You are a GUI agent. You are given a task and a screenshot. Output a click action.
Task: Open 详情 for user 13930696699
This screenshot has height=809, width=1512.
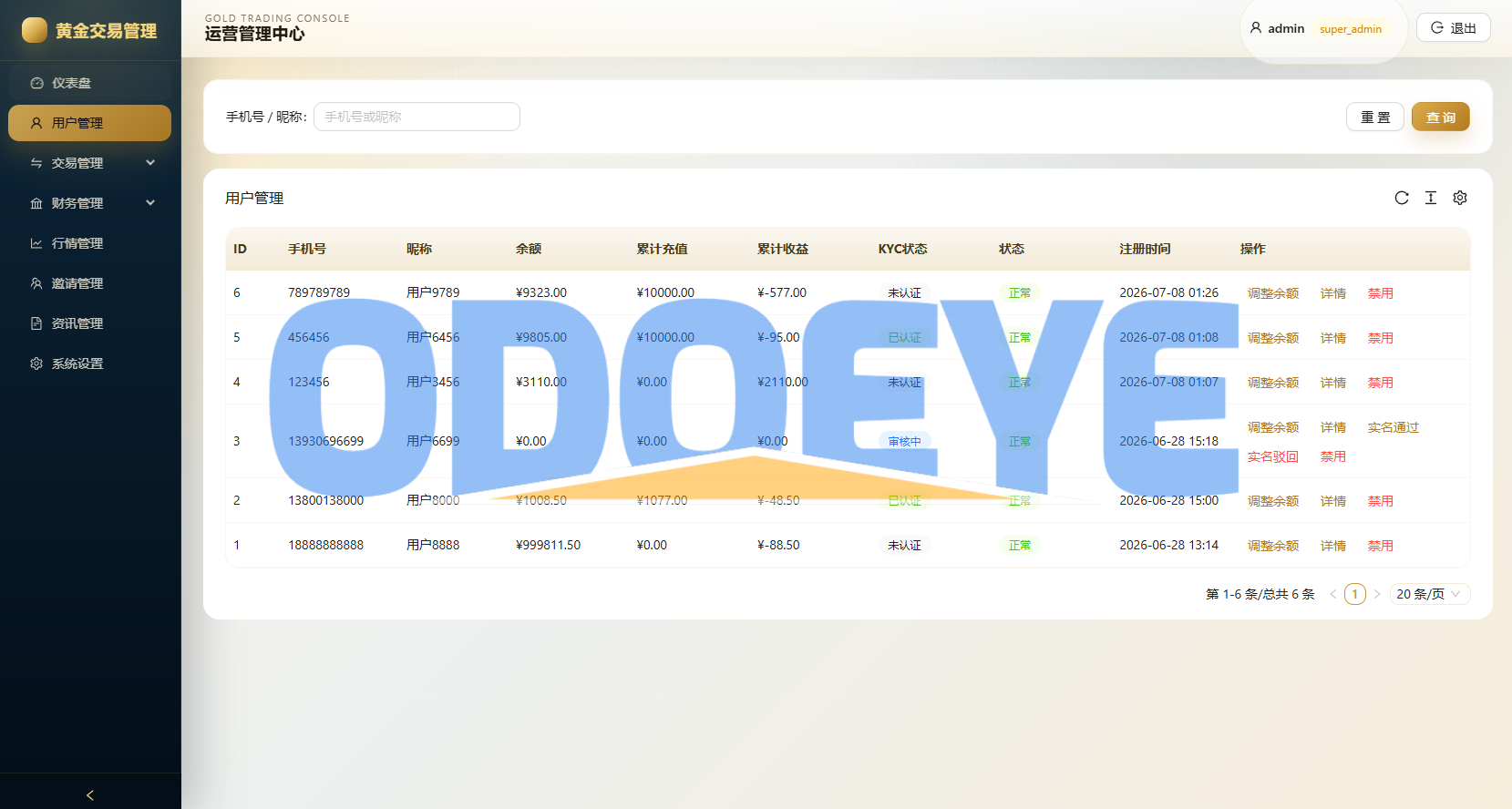pos(1332,427)
